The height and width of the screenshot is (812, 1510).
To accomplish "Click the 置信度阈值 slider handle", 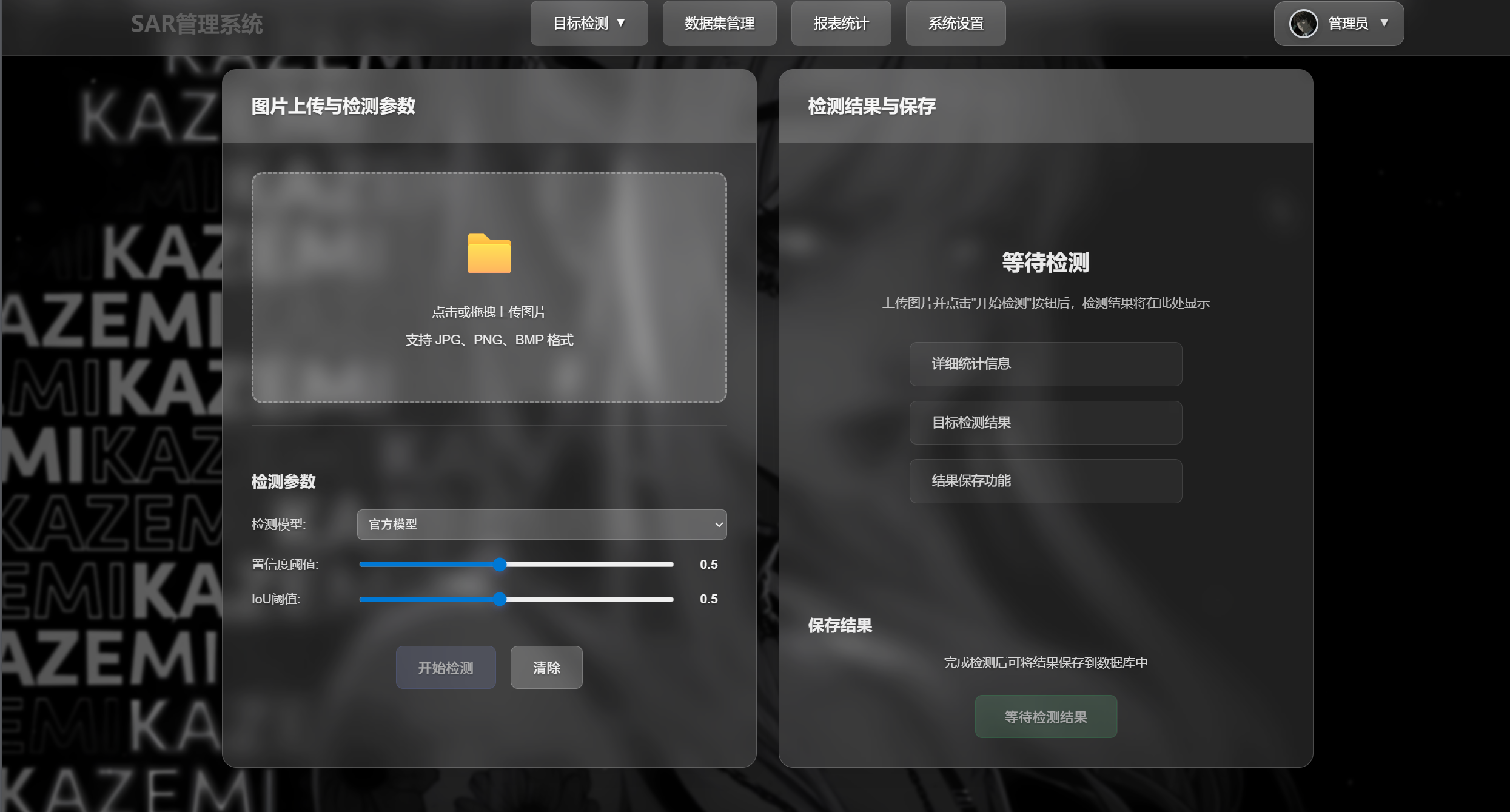I will click(x=499, y=565).
